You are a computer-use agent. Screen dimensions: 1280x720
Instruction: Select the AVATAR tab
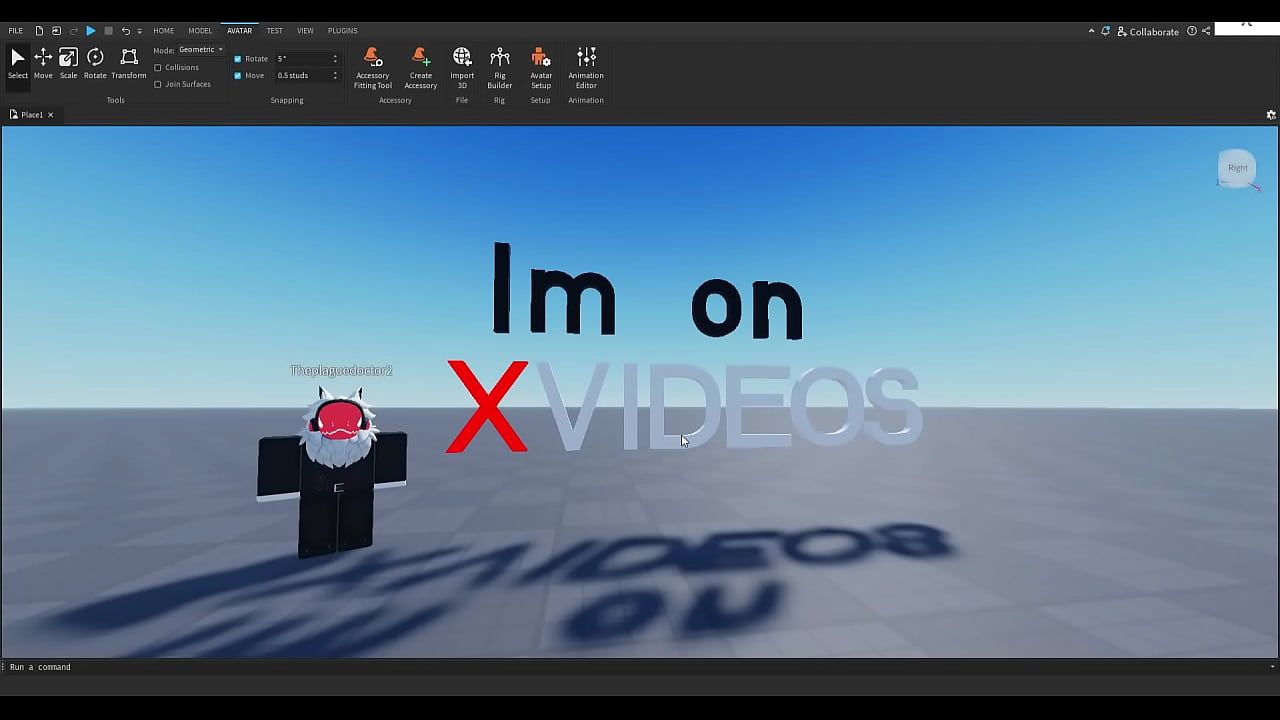239,31
